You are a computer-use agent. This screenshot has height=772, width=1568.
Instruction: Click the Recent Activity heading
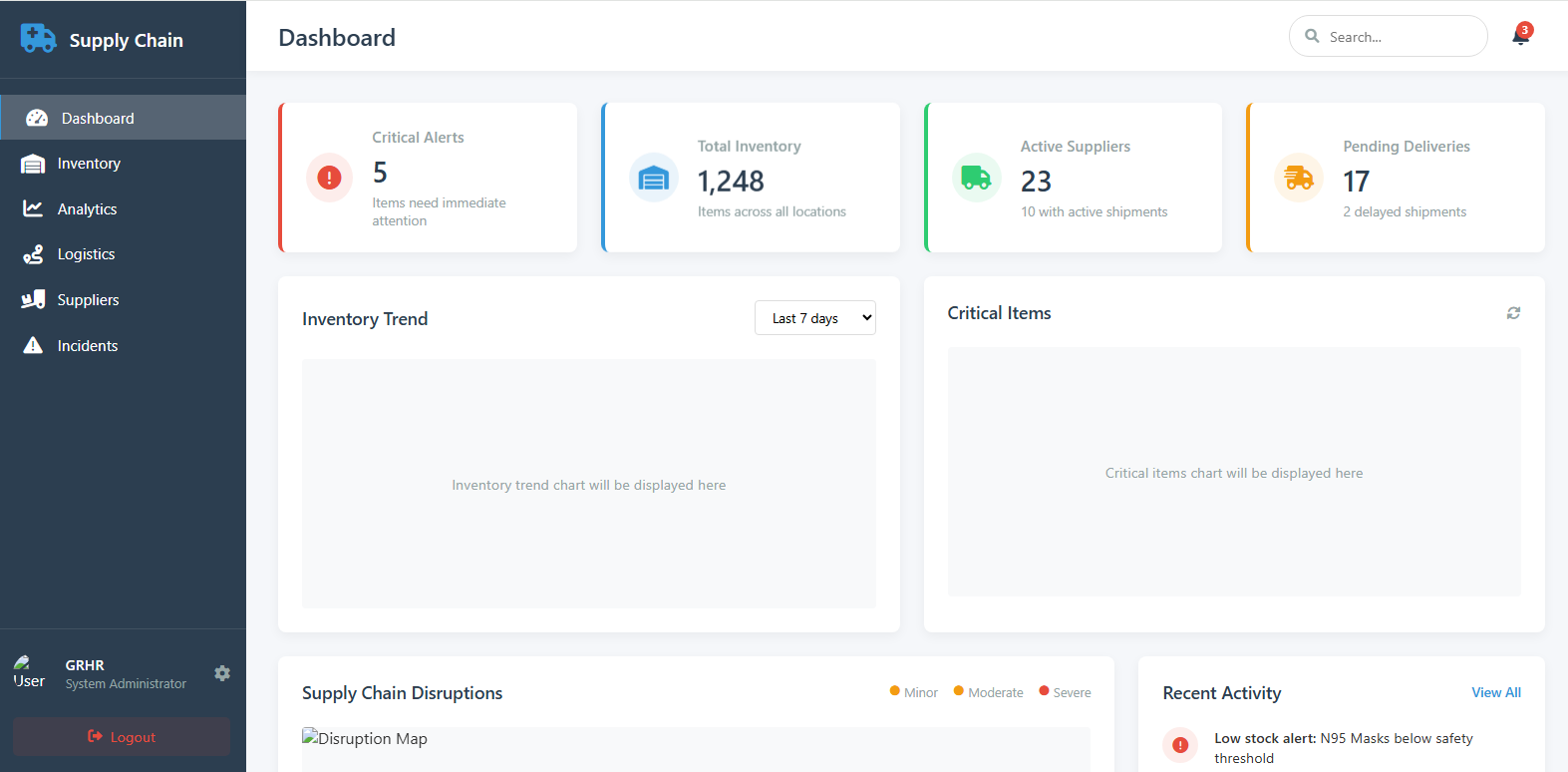1221,693
